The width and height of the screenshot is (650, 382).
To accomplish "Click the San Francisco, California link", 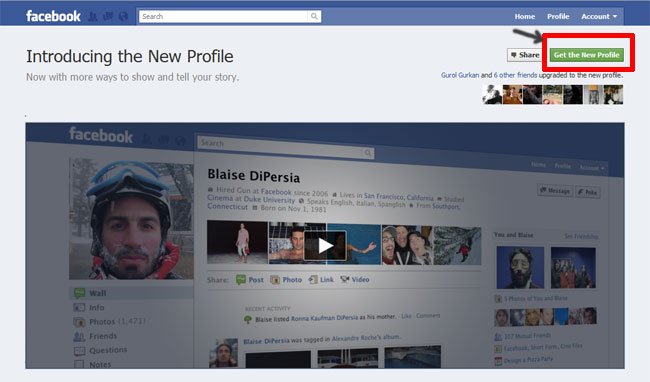I will click(398, 196).
